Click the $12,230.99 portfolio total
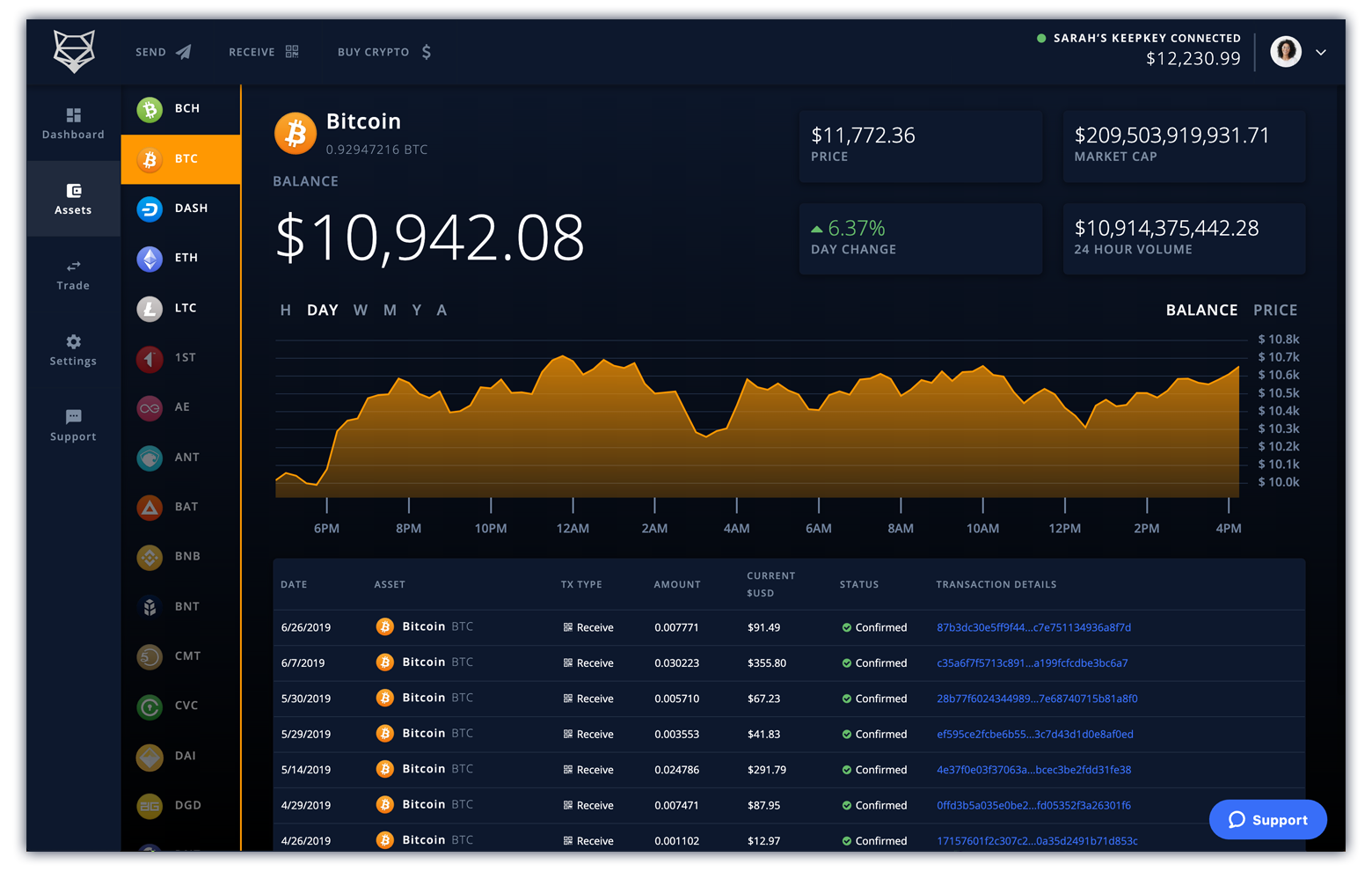Screen dimensions: 1372x871 (1193, 59)
